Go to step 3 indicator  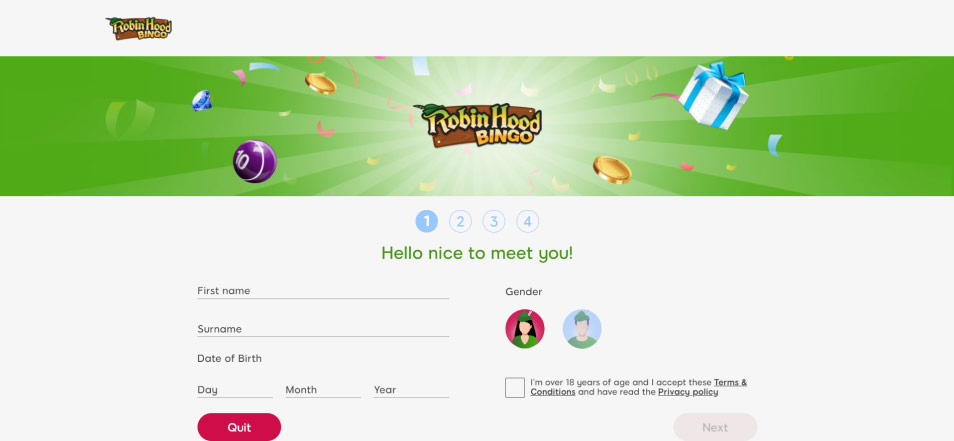(494, 221)
